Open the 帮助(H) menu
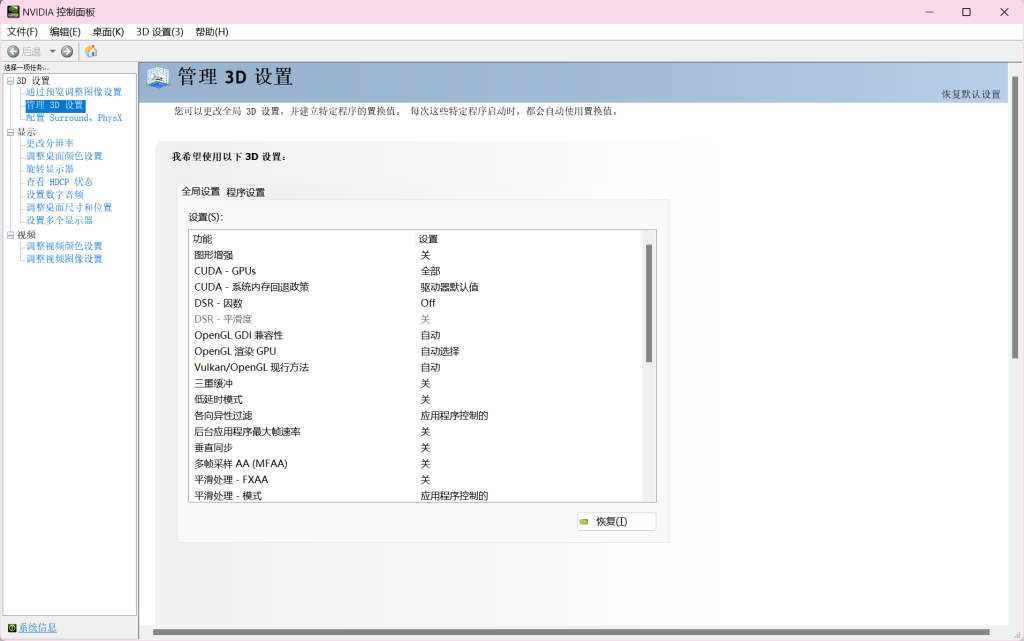 [x=212, y=32]
